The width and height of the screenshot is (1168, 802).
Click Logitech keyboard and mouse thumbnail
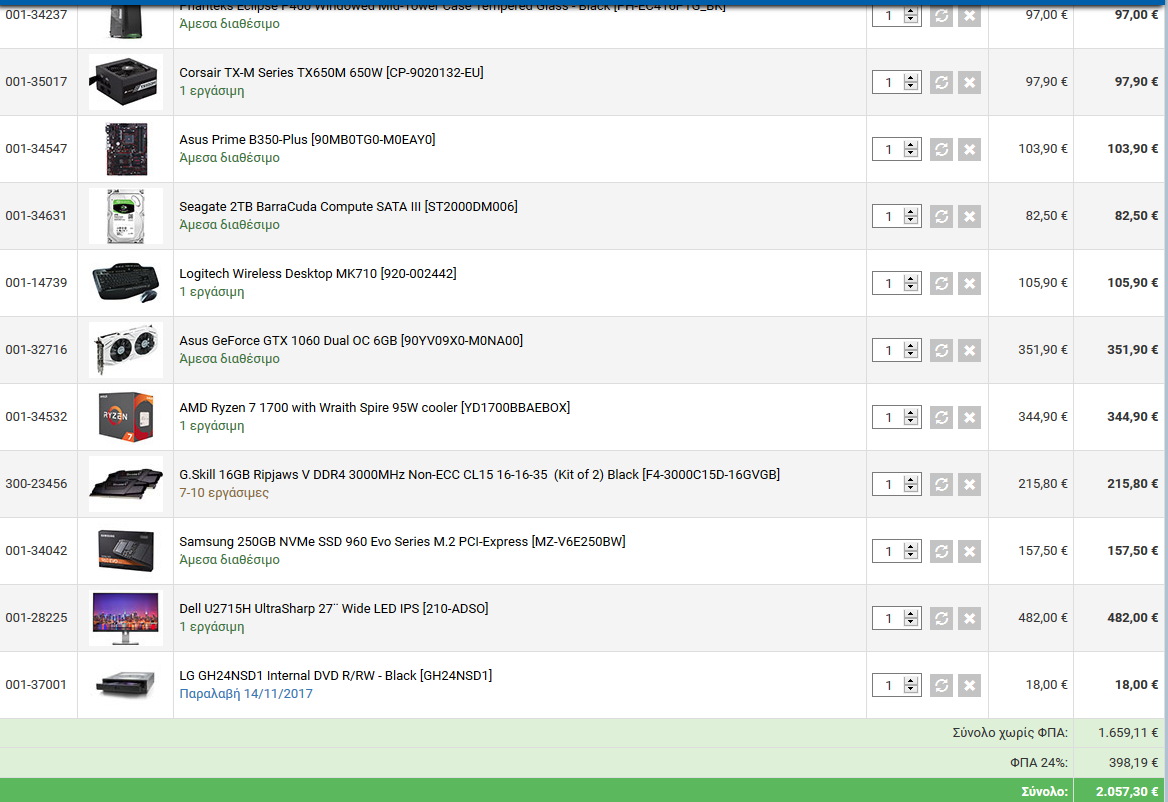point(125,283)
